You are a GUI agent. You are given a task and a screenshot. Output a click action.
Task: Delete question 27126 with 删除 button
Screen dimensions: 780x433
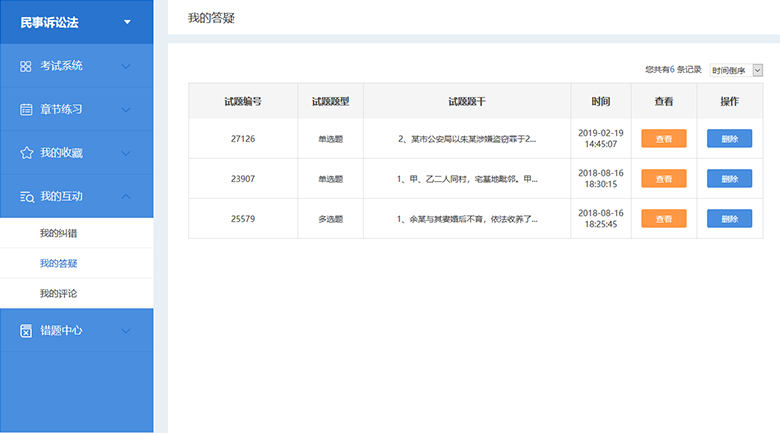[x=729, y=139]
